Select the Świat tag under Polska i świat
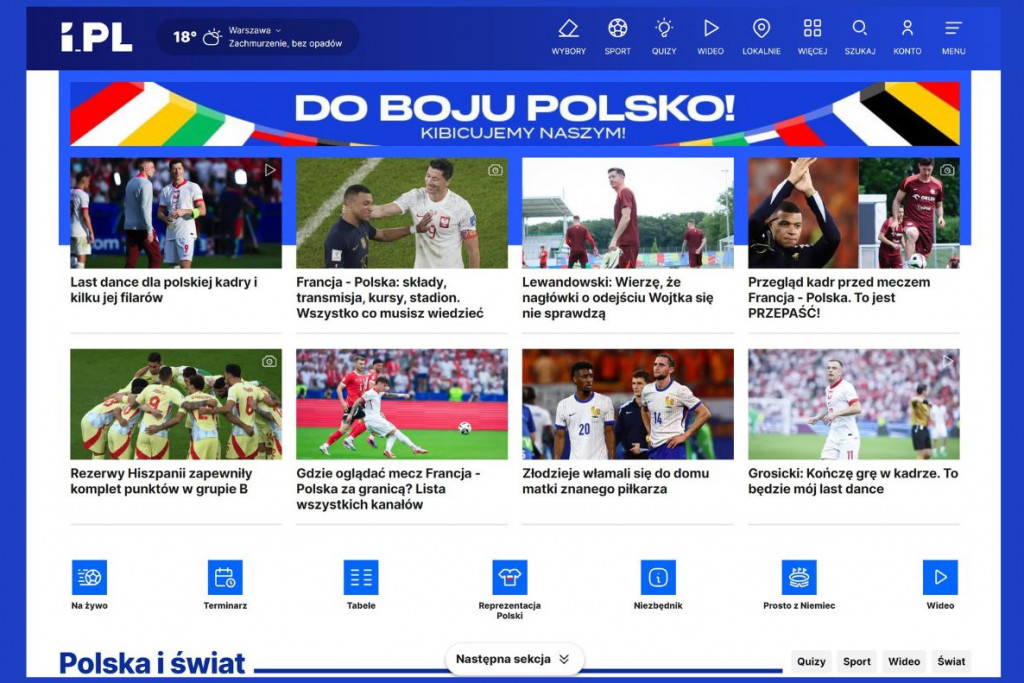This screenshot has height=683, width=1024. tap(951, 661)
